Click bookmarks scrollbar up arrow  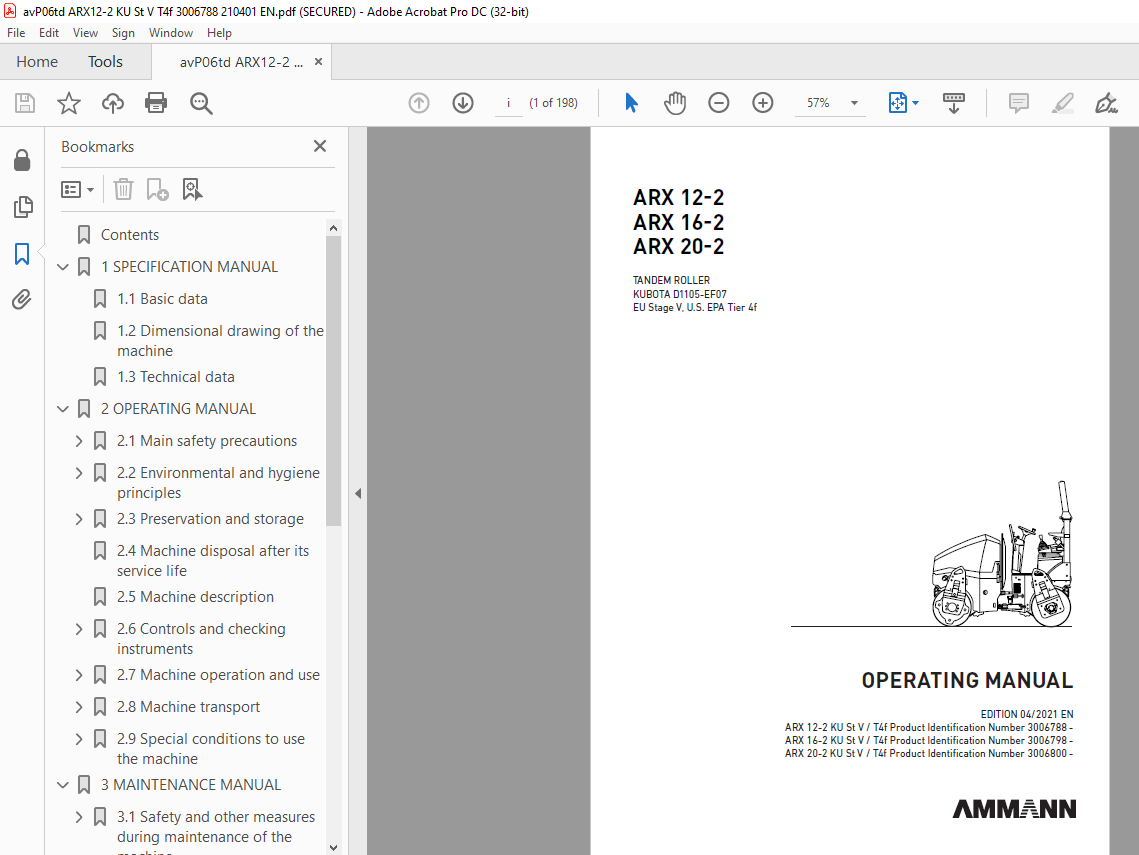(333, 228)
